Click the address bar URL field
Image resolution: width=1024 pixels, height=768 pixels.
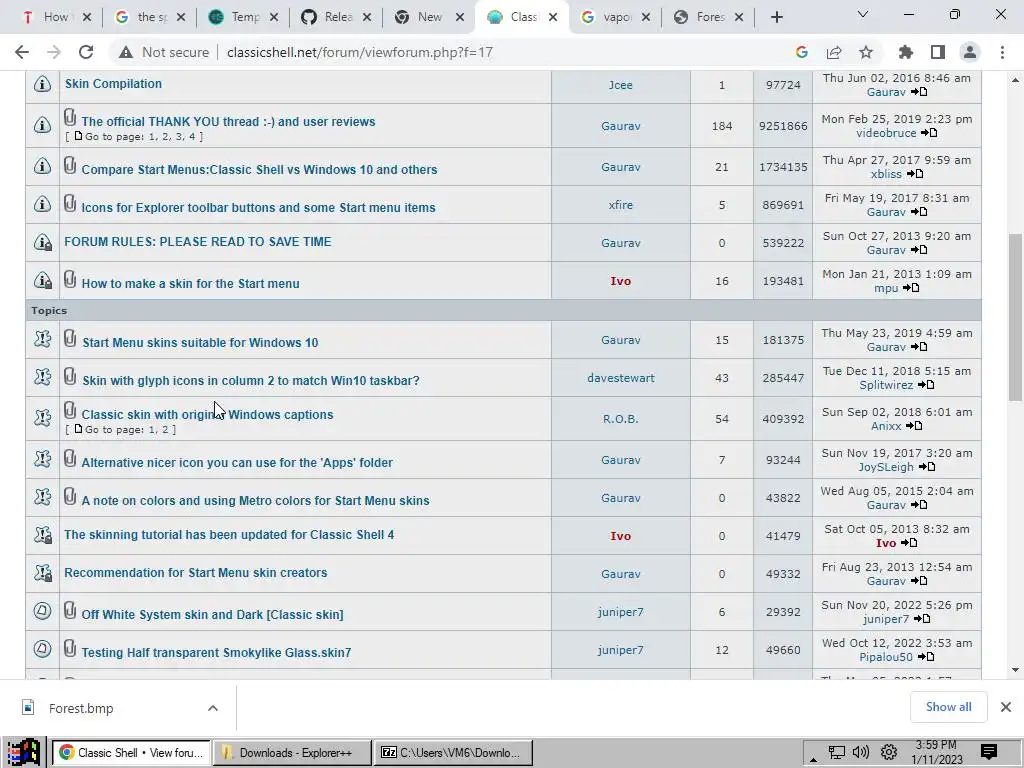tap(496, 52)
